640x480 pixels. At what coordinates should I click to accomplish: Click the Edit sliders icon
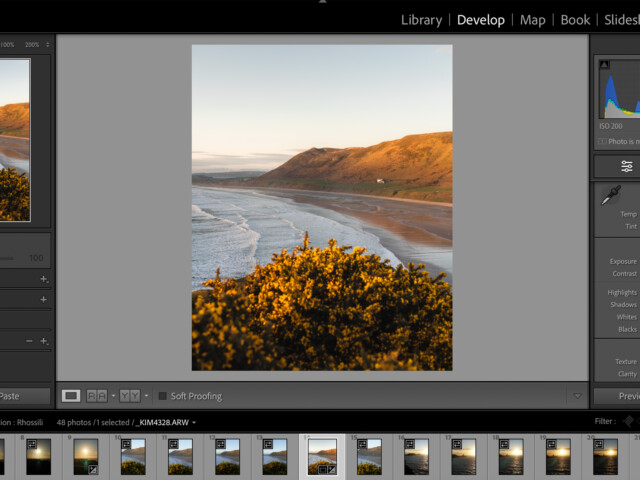626,166
